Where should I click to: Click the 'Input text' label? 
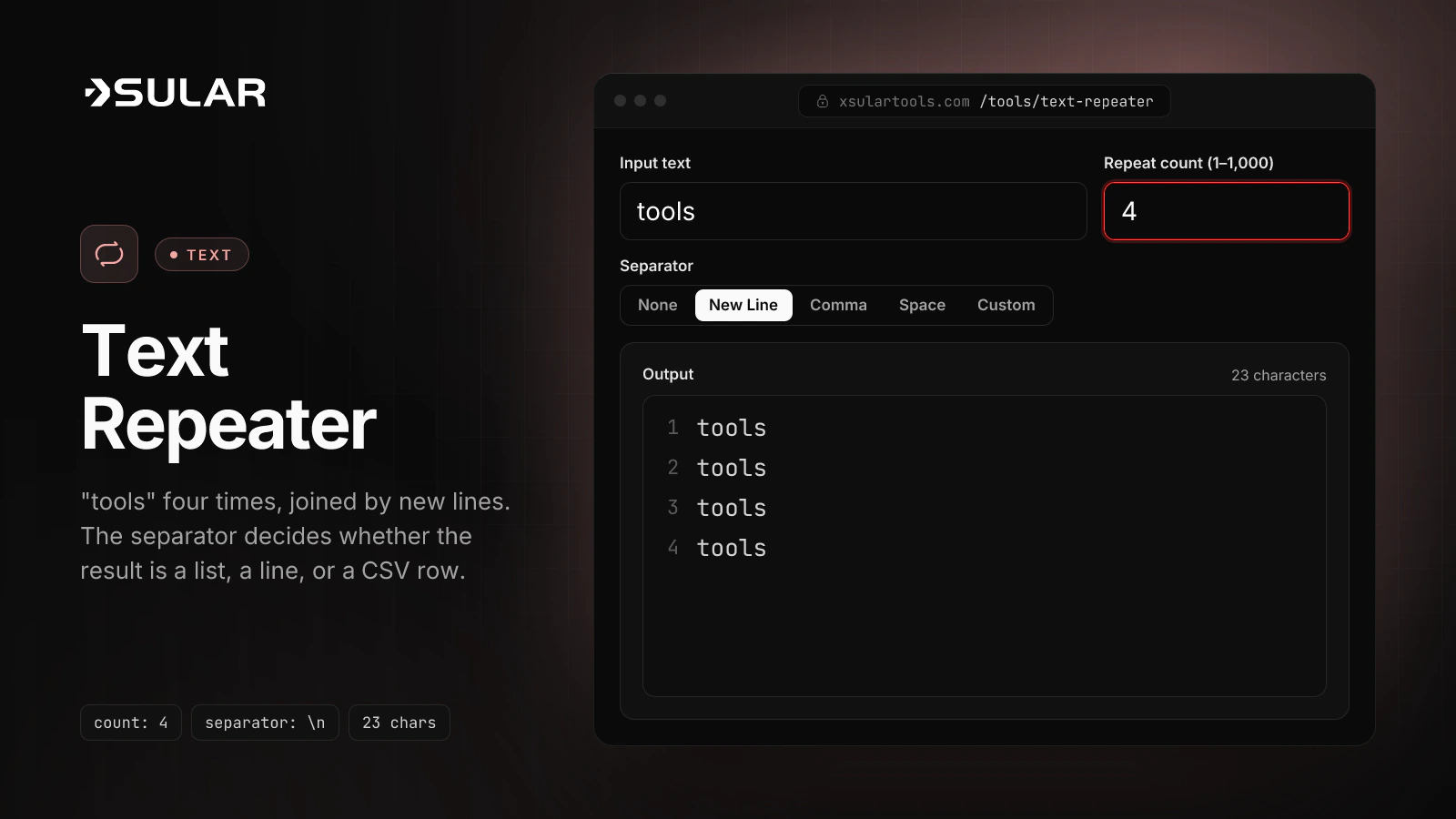(655, 163)
